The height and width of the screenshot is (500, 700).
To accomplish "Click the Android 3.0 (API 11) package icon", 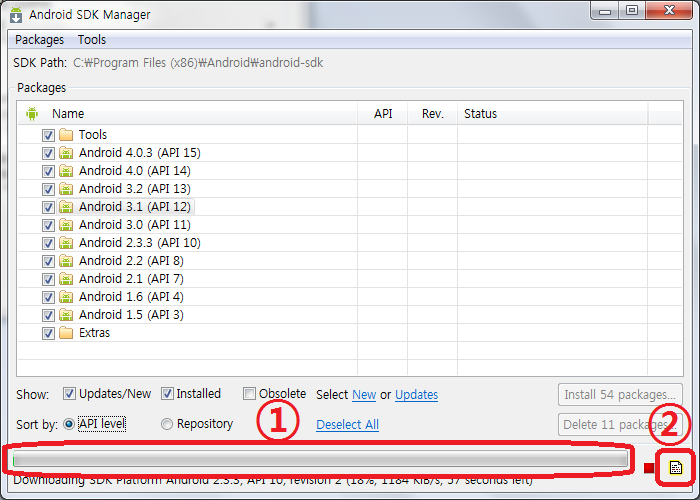I will (x=66, y=225).
